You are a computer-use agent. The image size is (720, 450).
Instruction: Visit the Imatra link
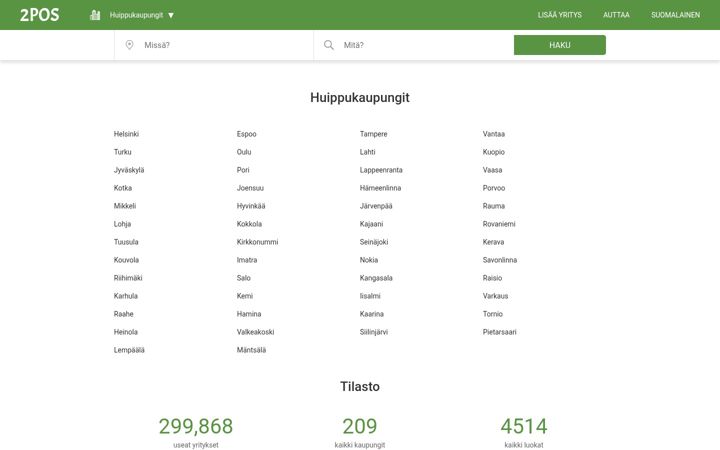(247, 260)
